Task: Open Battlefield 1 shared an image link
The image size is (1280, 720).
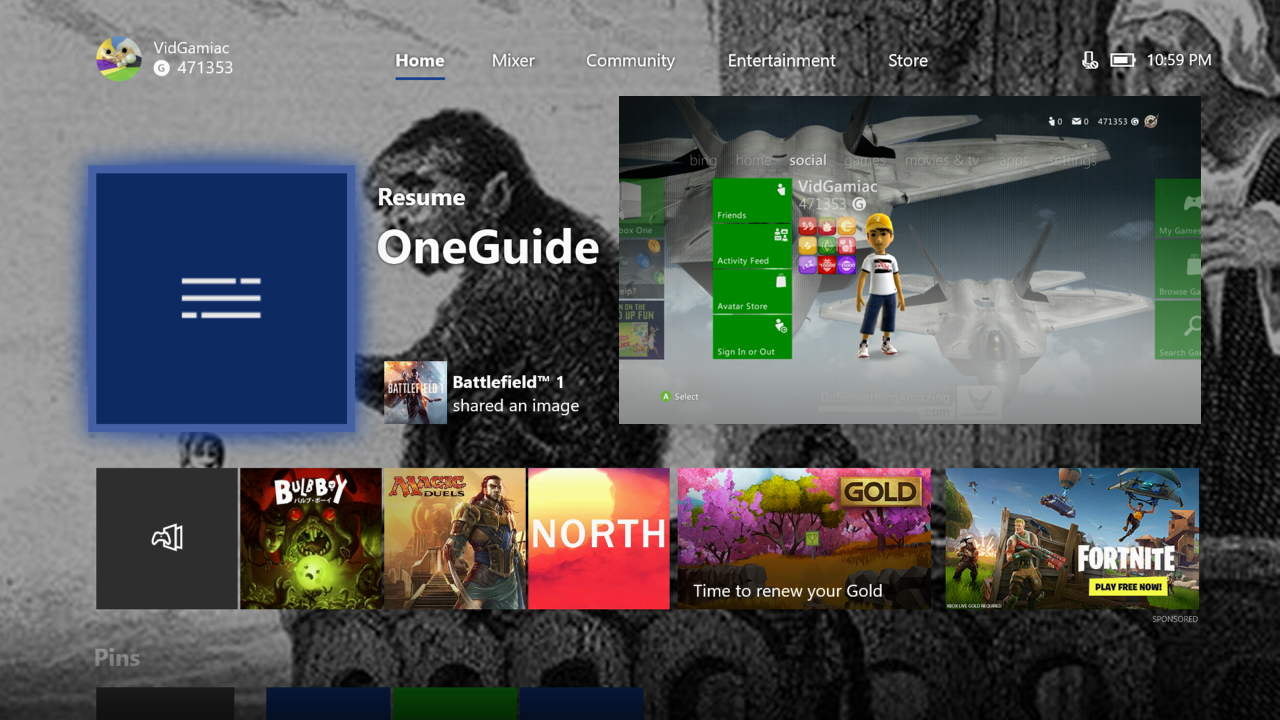Action: pyautogui.click(x=516, y=394)
